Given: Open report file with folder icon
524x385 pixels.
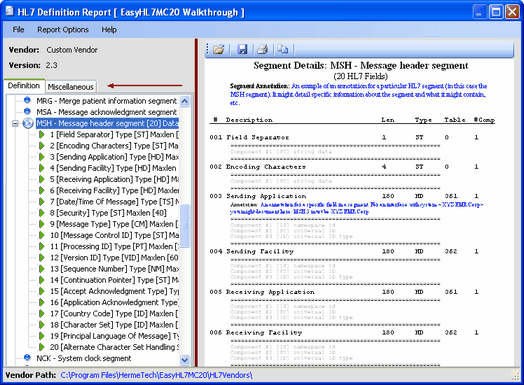Looking at the screenshot, I should click(219, 49).
